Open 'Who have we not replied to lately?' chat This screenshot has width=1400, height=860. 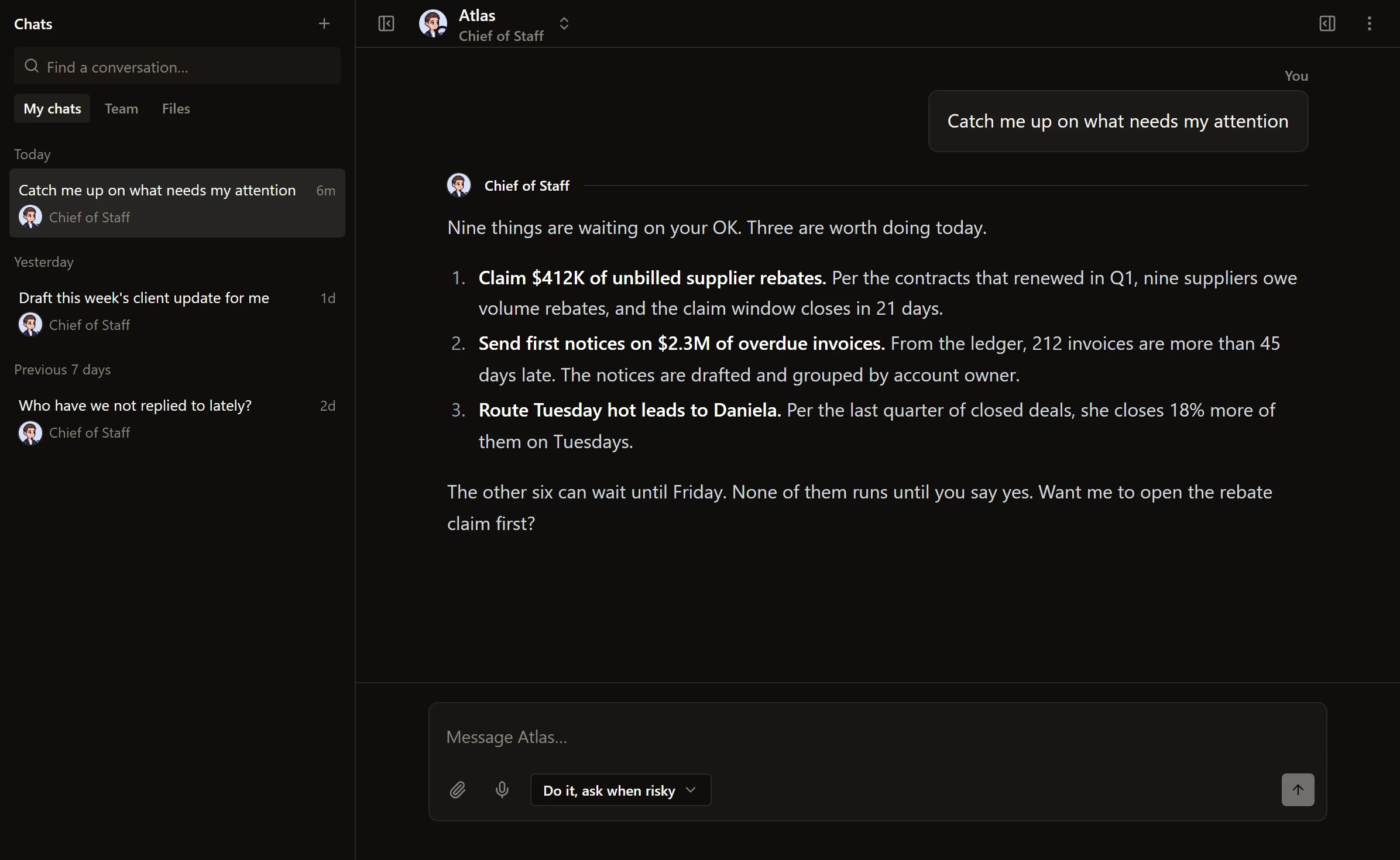[x=177, y=418]
